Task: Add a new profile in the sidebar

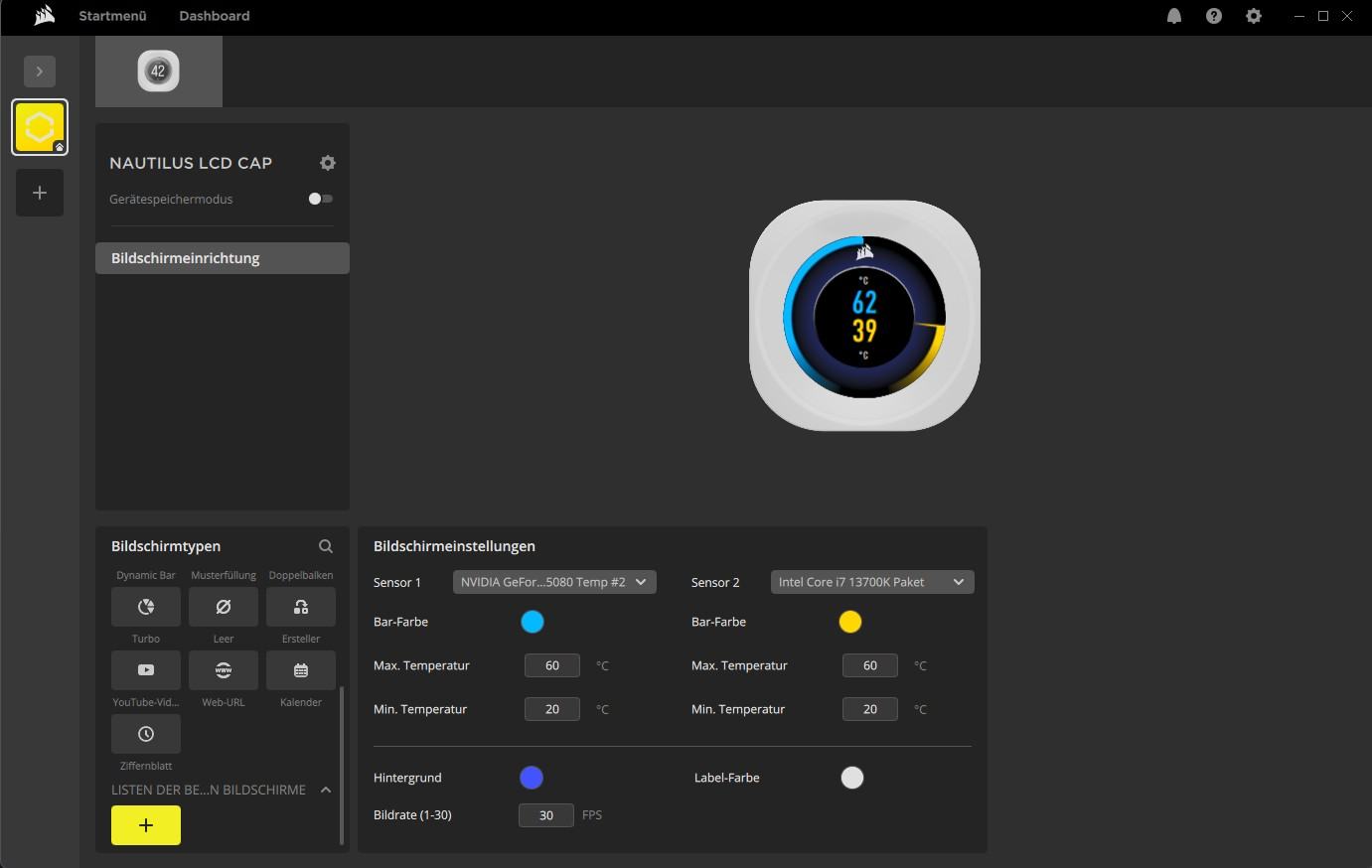Action: [x=40, y=193]
